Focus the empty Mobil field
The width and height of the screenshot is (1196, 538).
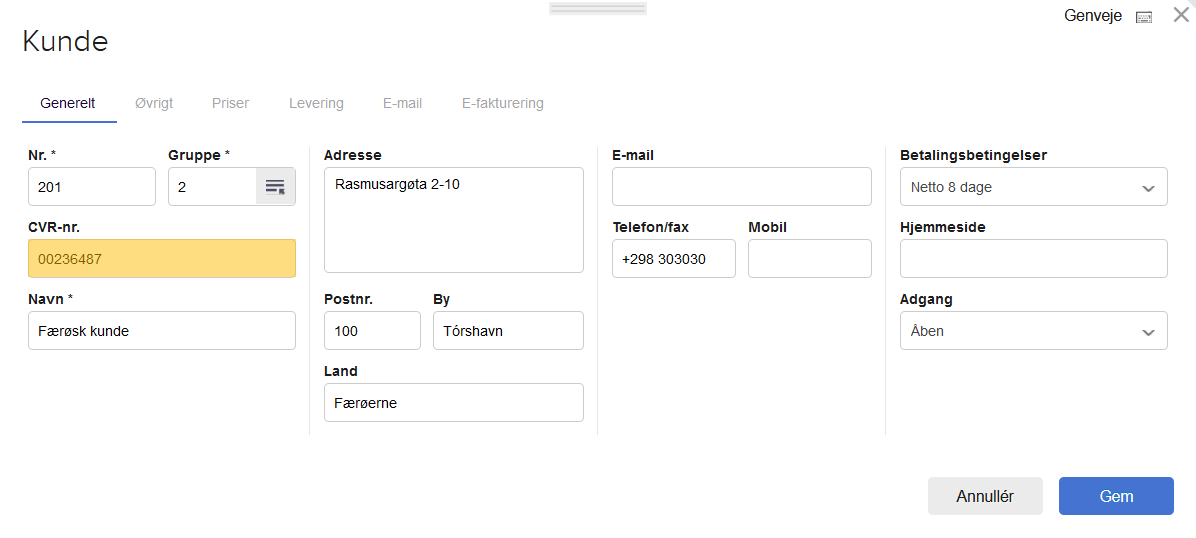coord(809,259)
